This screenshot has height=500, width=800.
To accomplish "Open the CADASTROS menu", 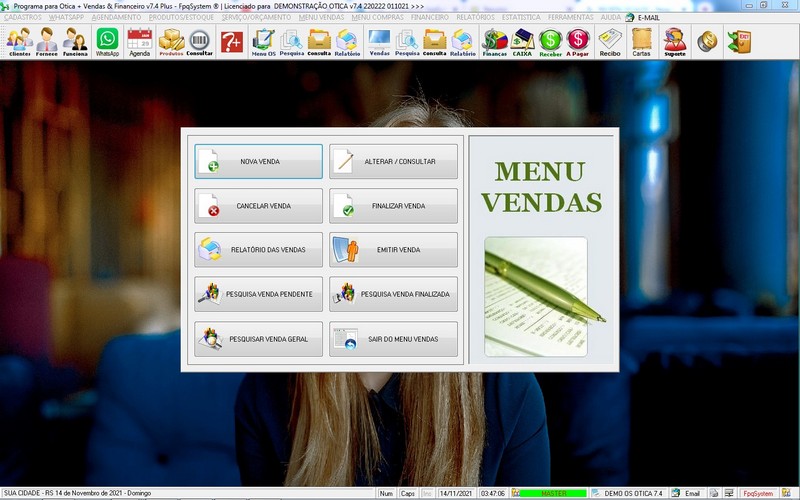I will coord(23,17).
